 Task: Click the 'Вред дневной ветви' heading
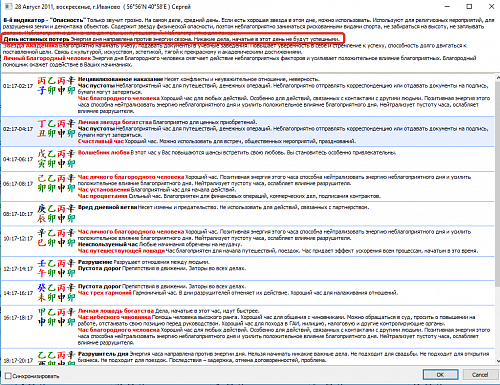[107, 207]
